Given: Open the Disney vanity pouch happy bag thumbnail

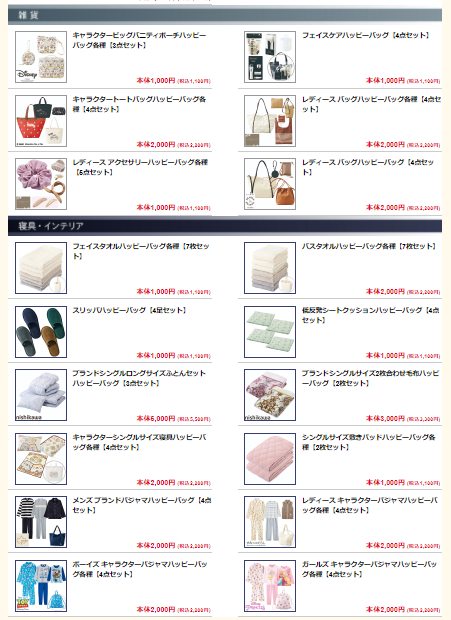Looking at the screenshot, I should pos(41,57).
